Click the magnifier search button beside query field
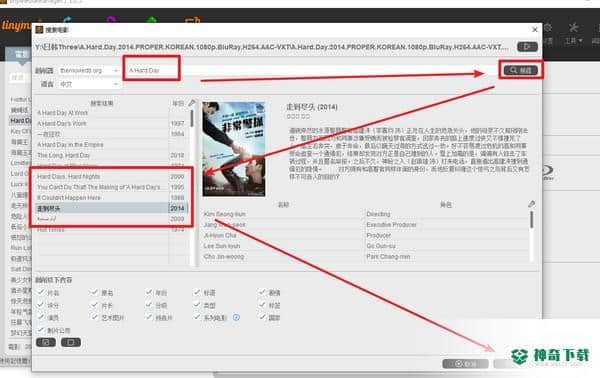Viewport: 600px width, 378px height. (521, 70)
